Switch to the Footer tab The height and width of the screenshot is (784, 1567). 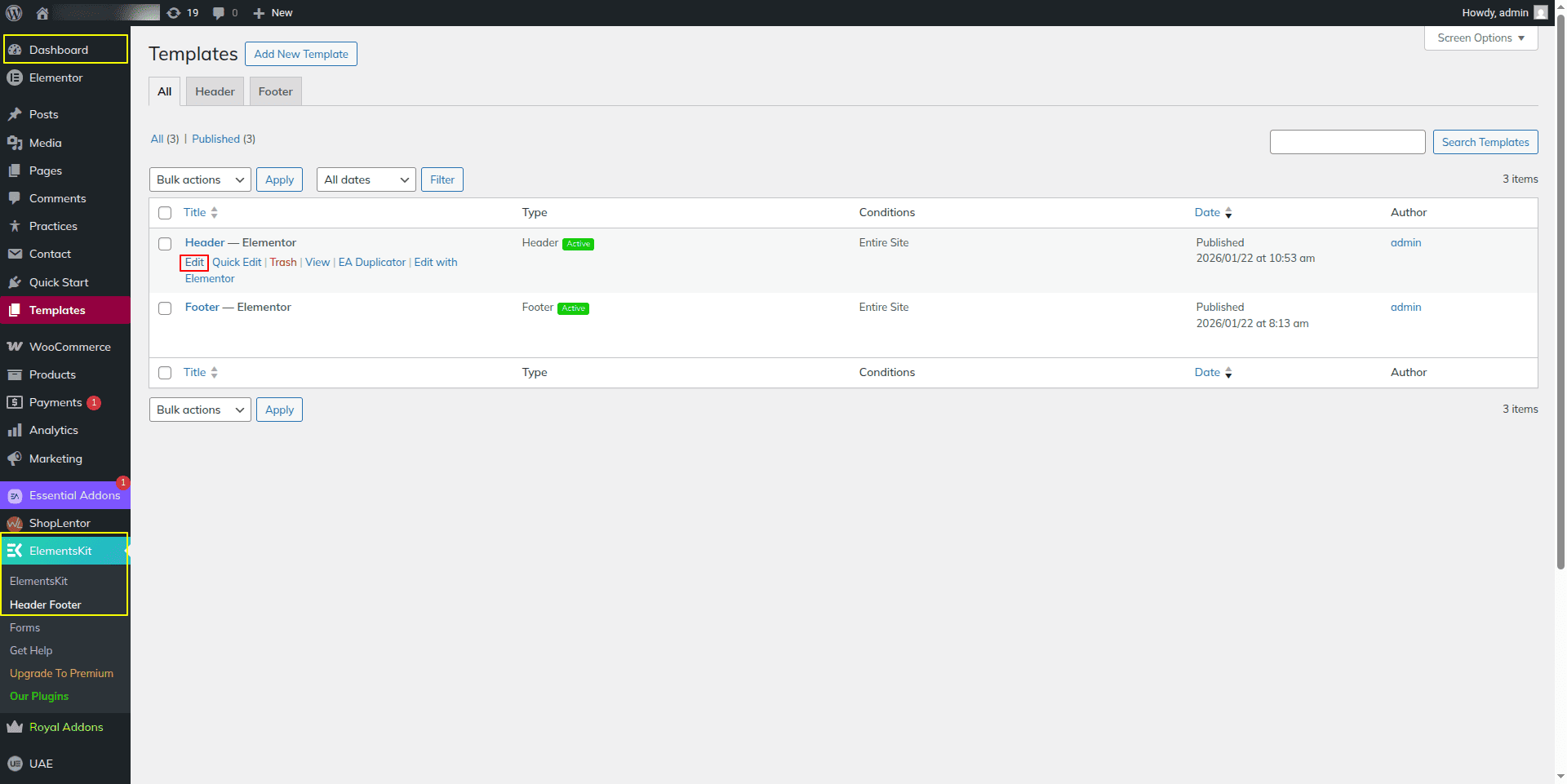click(x=276, y=91)
